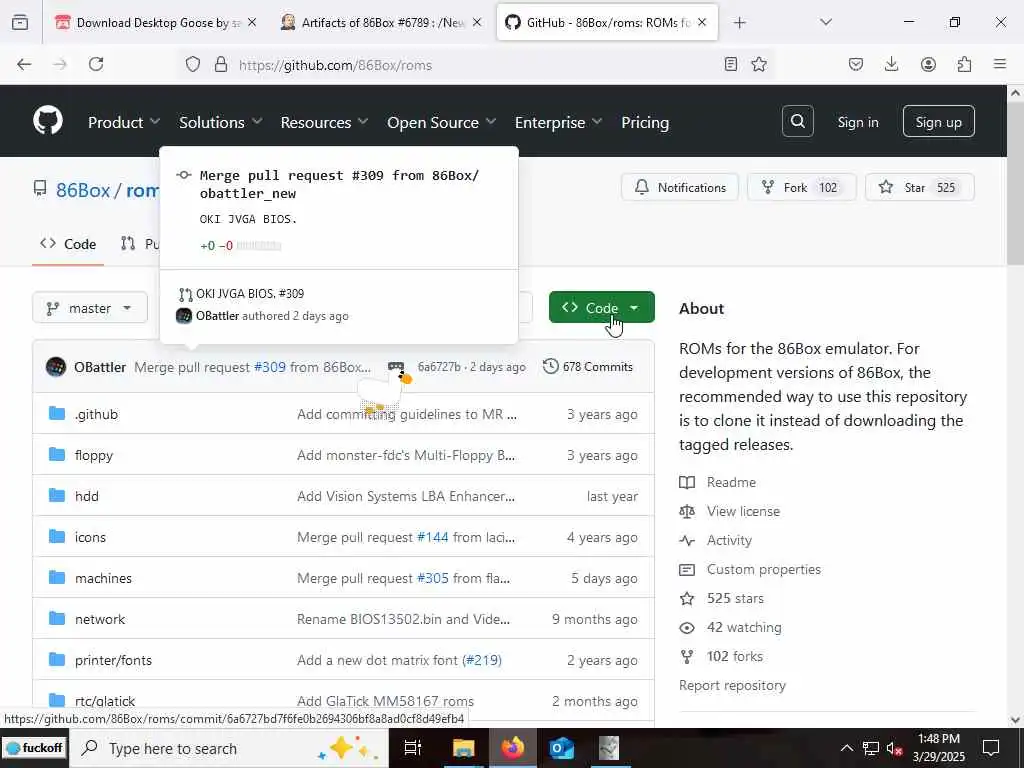1024x768 pixels.
Task: Click the Sign up button
Action: coord(938,121)
